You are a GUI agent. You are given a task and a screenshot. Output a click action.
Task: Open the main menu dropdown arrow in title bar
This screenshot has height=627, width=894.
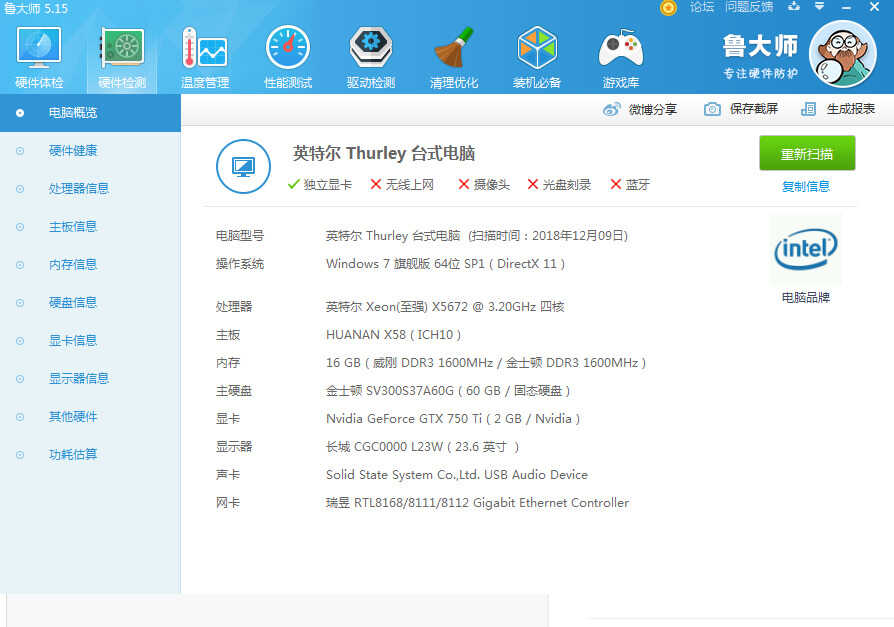pos(819,7)
